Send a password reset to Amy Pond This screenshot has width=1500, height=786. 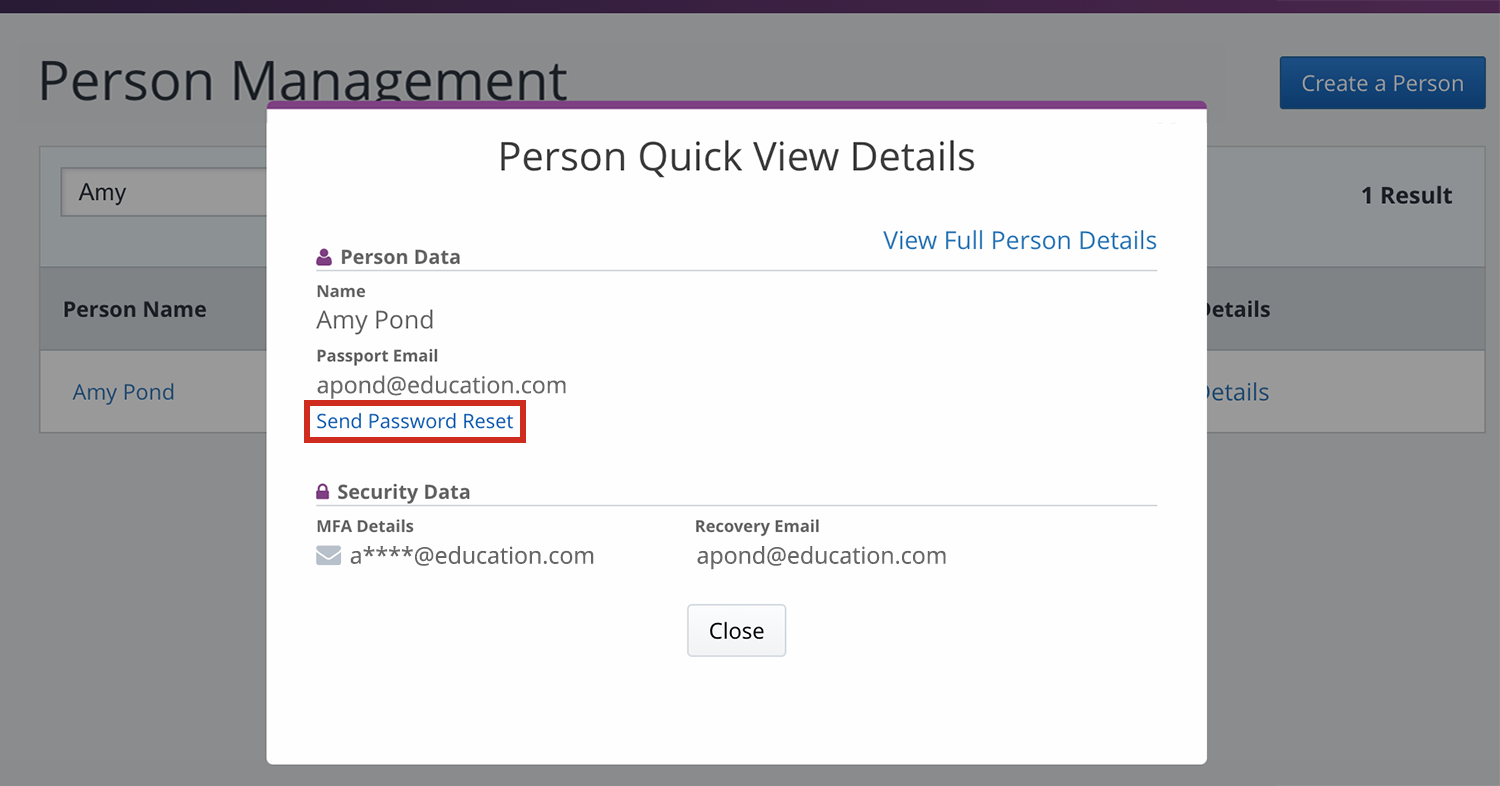[x=415, y=421]
